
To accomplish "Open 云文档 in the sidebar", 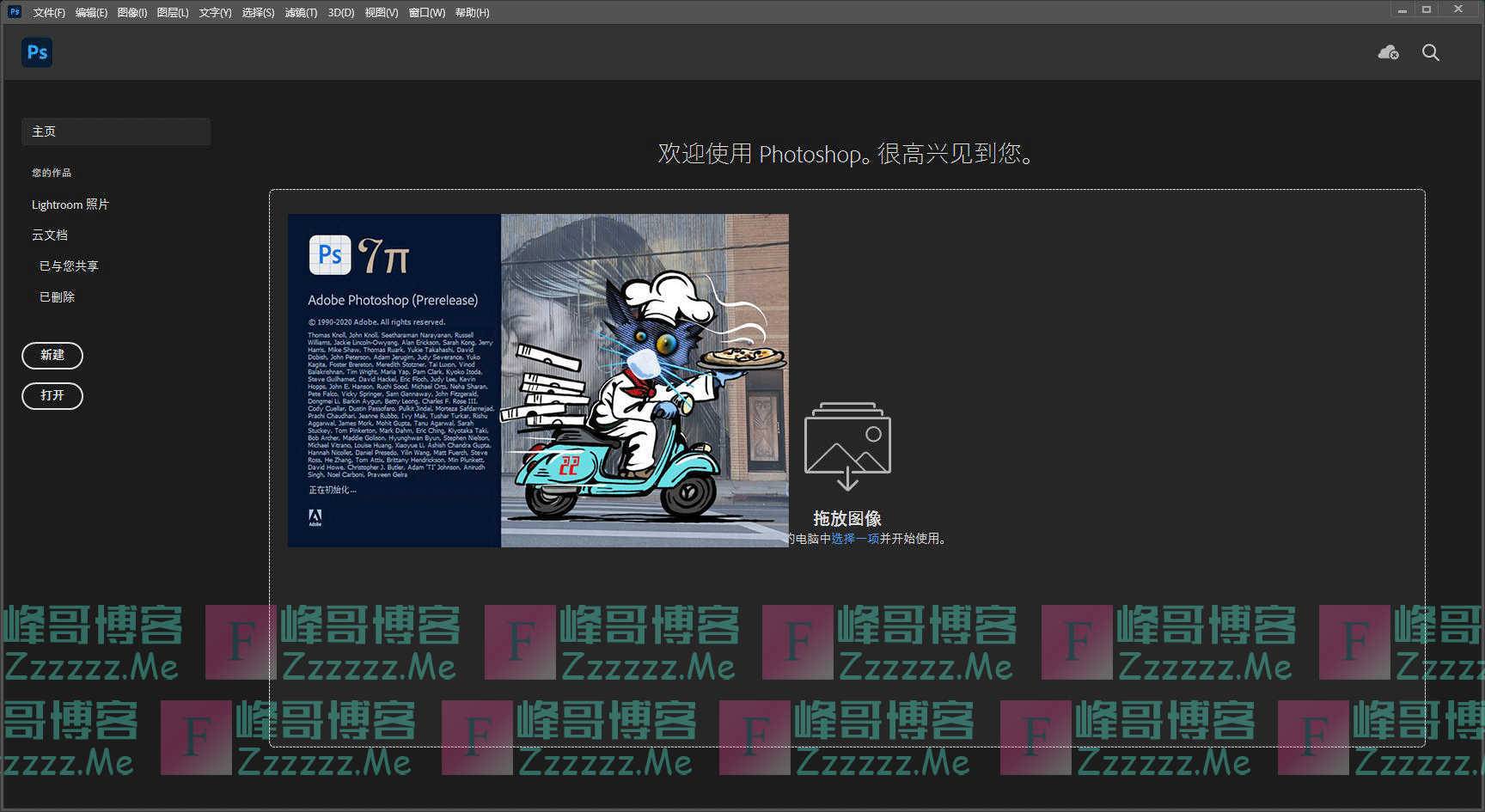I will point(49,235).
